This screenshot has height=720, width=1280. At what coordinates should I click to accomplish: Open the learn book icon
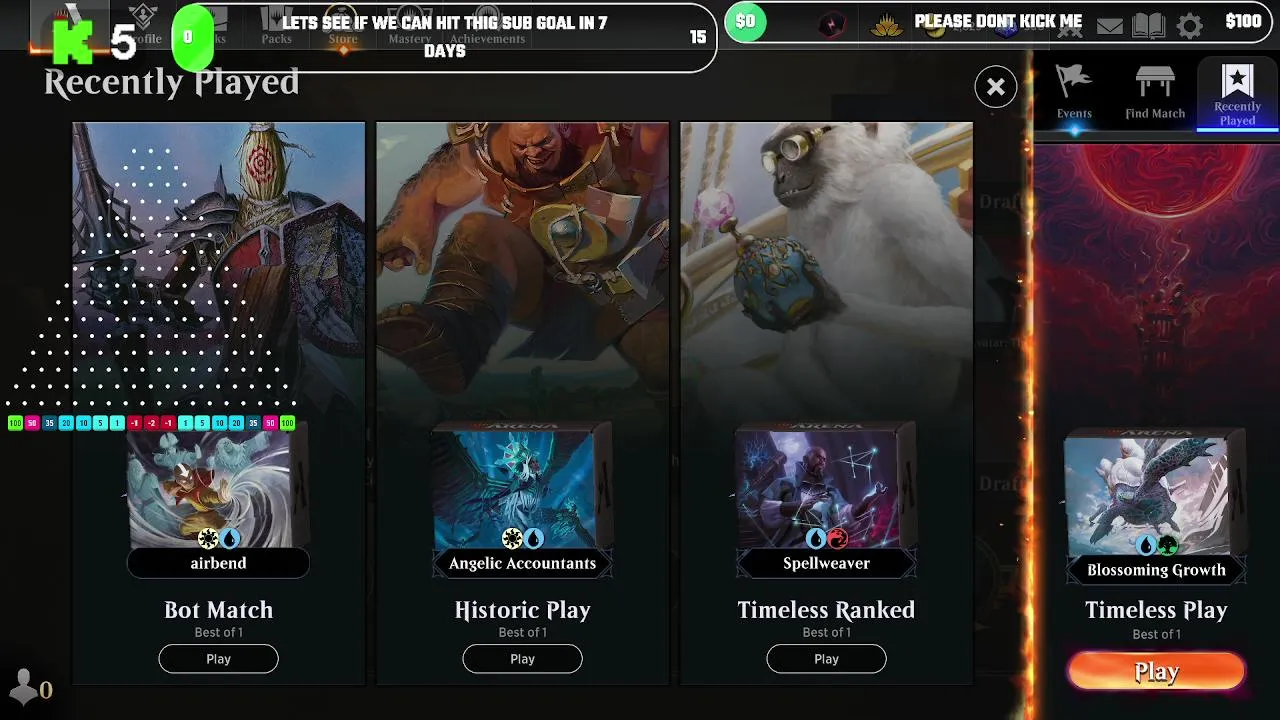pyautogui.click(x=1149, y=25)
